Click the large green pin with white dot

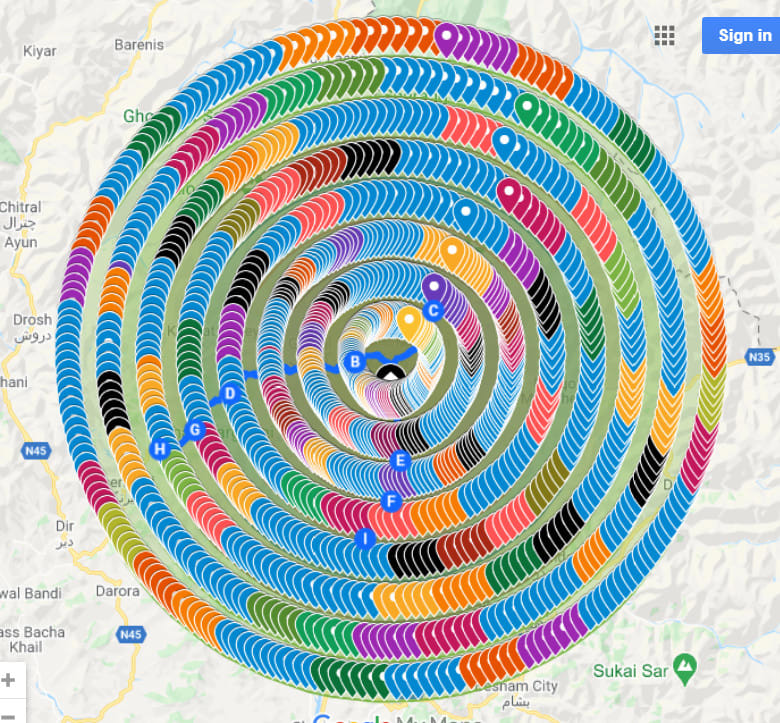(527, 109)
